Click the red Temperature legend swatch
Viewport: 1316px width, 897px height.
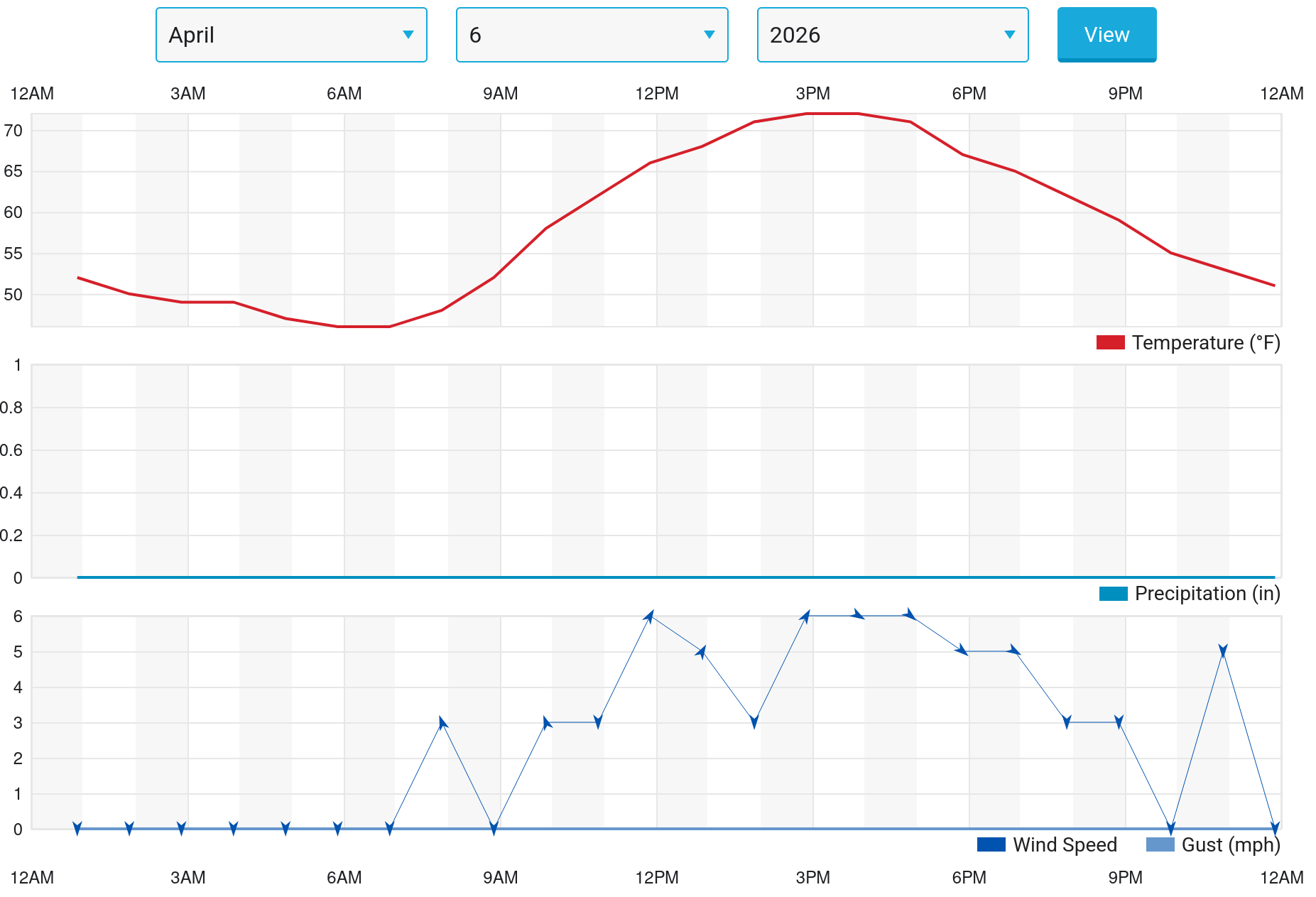click(x=1110, y=343)
